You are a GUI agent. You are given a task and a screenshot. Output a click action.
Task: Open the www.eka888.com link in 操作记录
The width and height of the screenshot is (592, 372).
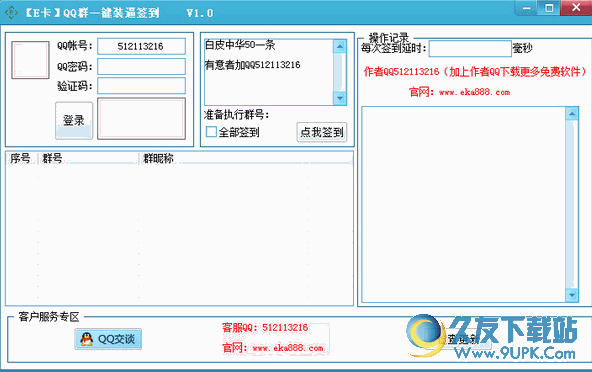click(x=475, y=92)
